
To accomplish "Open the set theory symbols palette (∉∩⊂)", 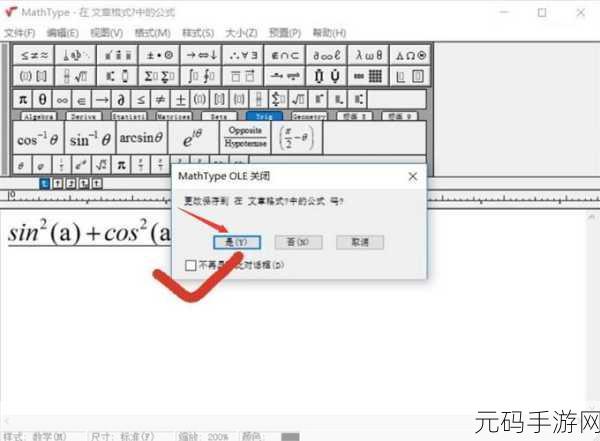I will [285, 56].
